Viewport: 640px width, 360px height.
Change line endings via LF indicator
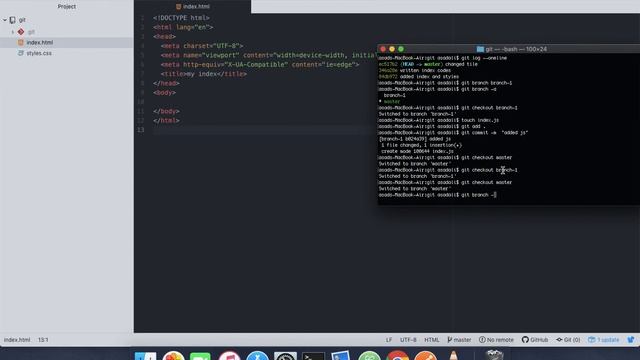389,340
